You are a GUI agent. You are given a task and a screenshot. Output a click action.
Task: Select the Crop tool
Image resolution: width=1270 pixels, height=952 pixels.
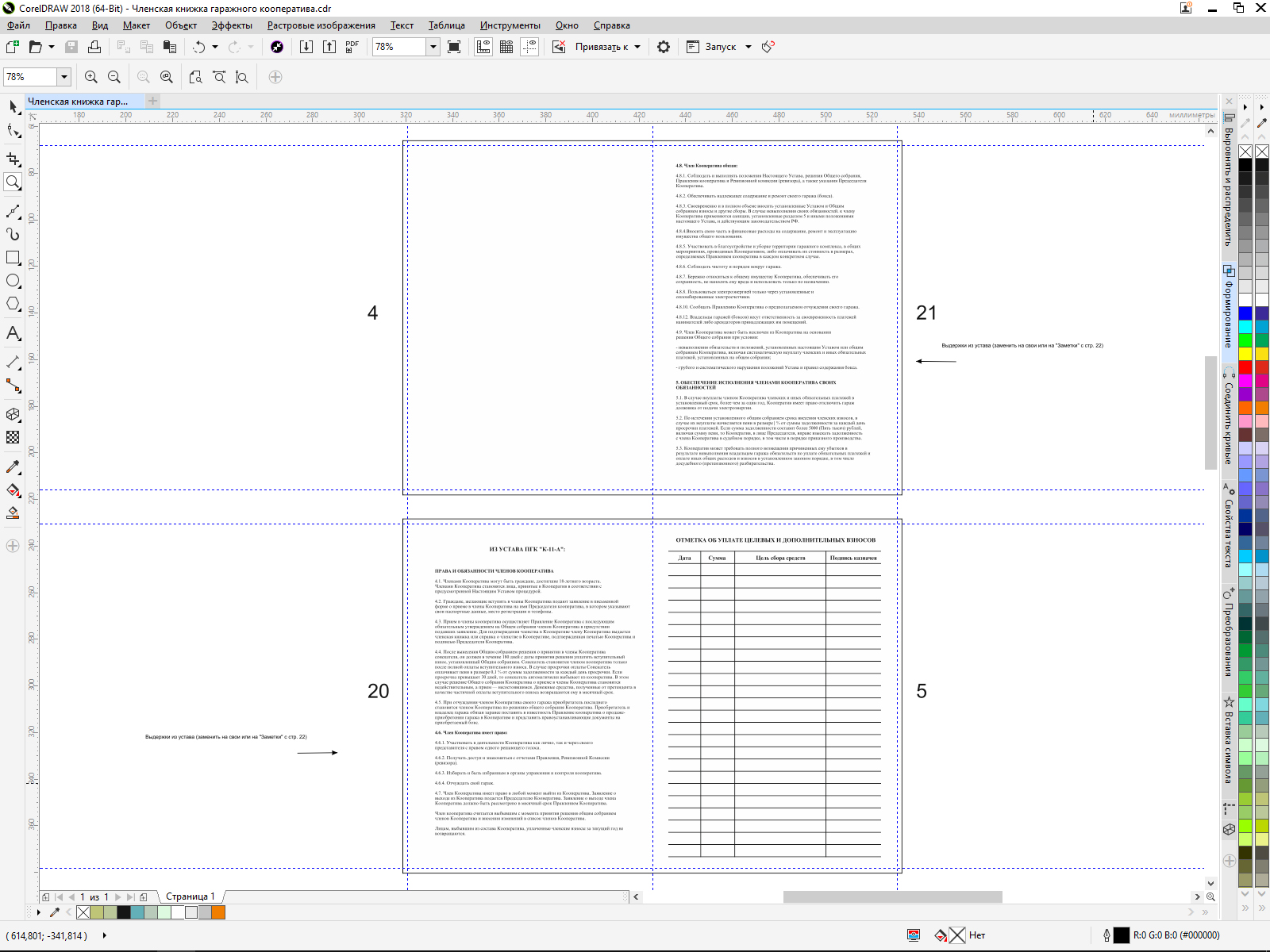(13, 159)
